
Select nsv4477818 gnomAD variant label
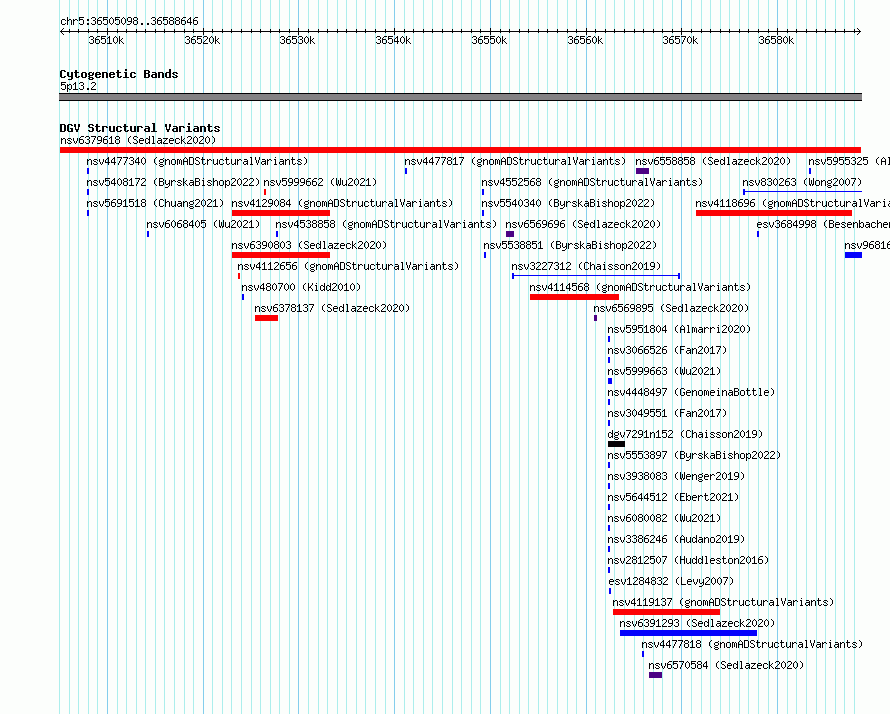(752, 644)
